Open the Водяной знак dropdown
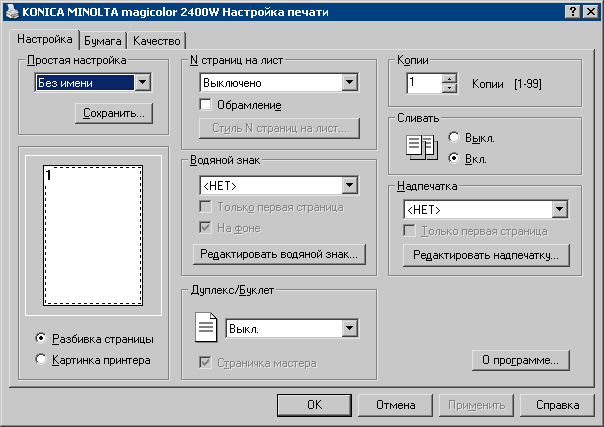Screen dimensions: 604x427 click(x=349, y=186)
